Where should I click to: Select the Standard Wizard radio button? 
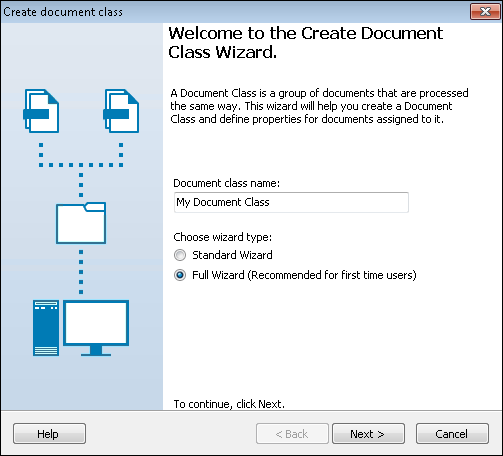click(x=180, y=255)
